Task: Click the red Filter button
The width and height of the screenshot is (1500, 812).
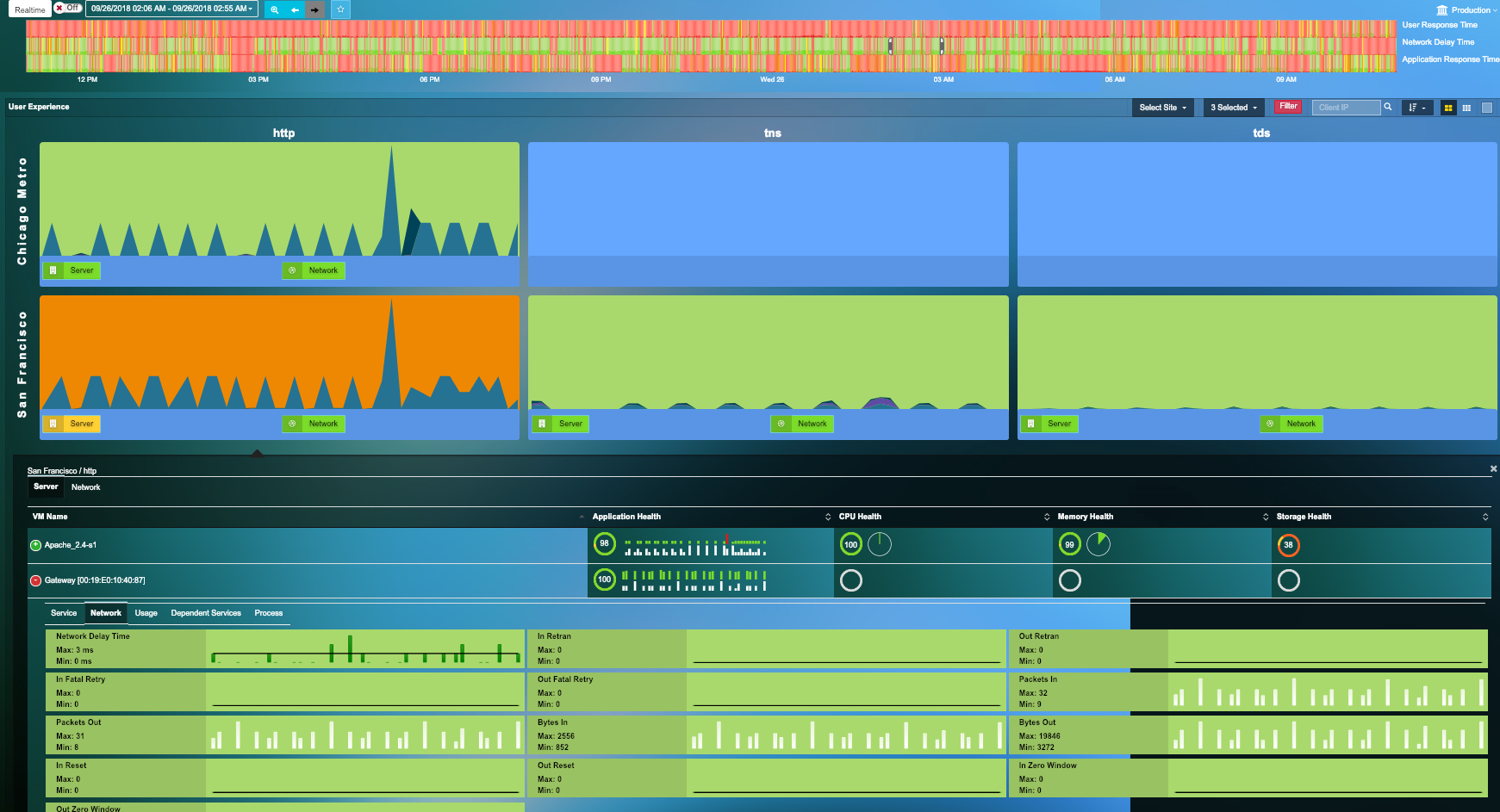Action: tap(1287, 107)
